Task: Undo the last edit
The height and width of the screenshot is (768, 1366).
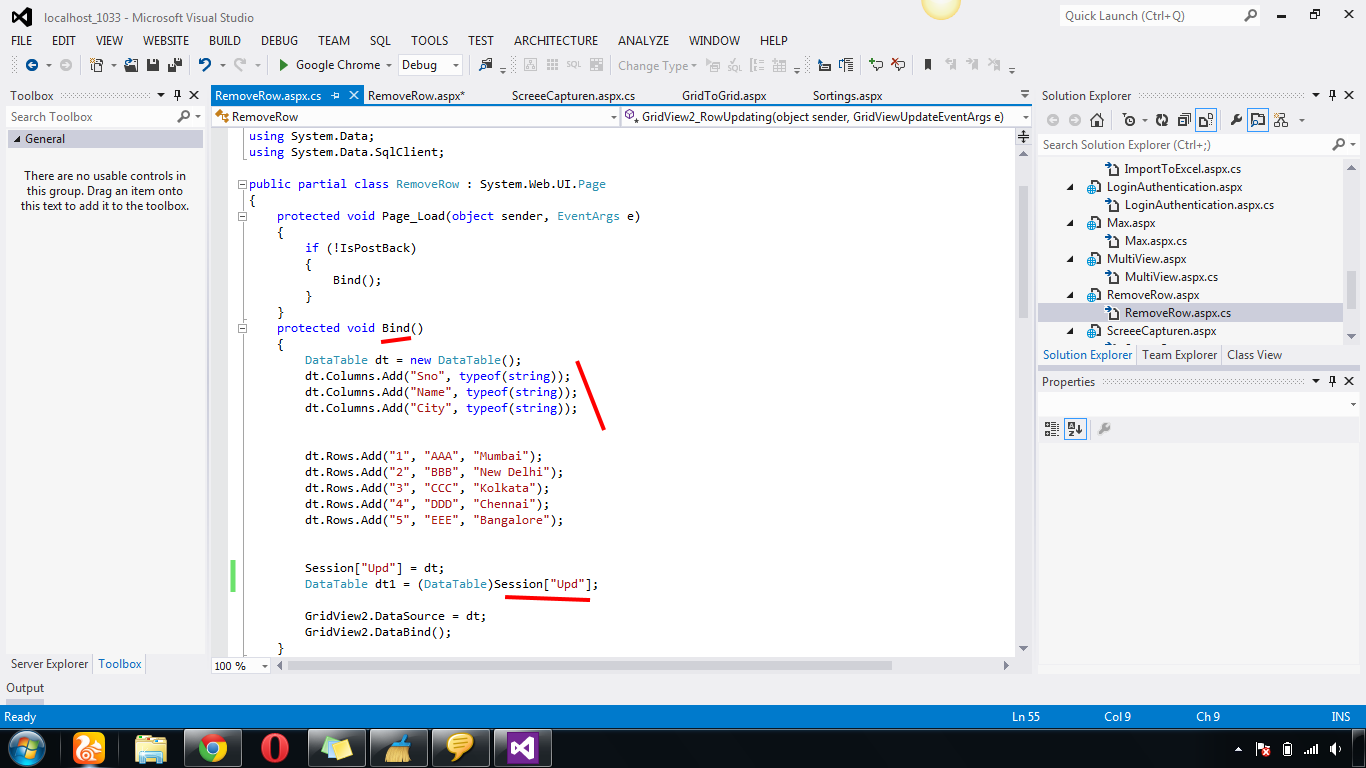Action: (x=205, y=65)
